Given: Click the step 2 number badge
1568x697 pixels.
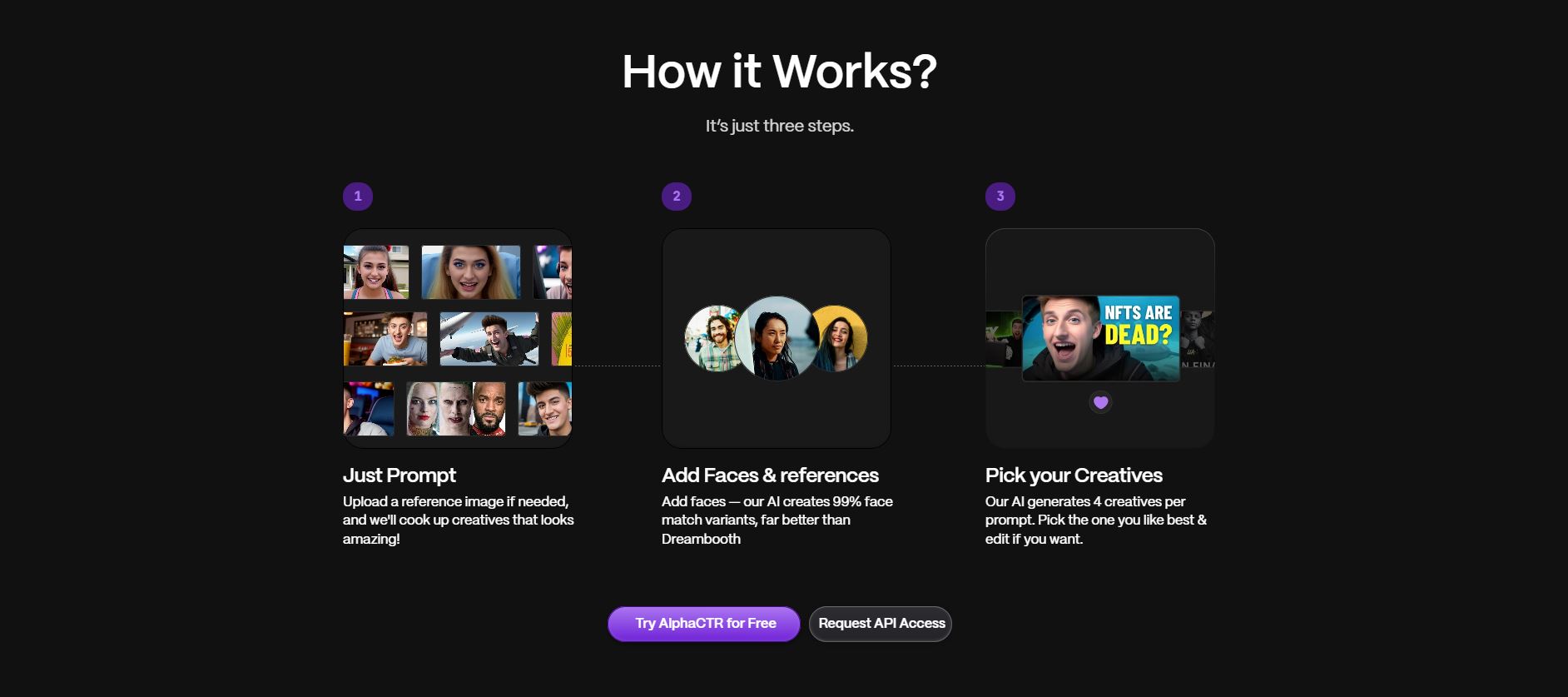Looking at the screenshot, I should click(677, 197).
